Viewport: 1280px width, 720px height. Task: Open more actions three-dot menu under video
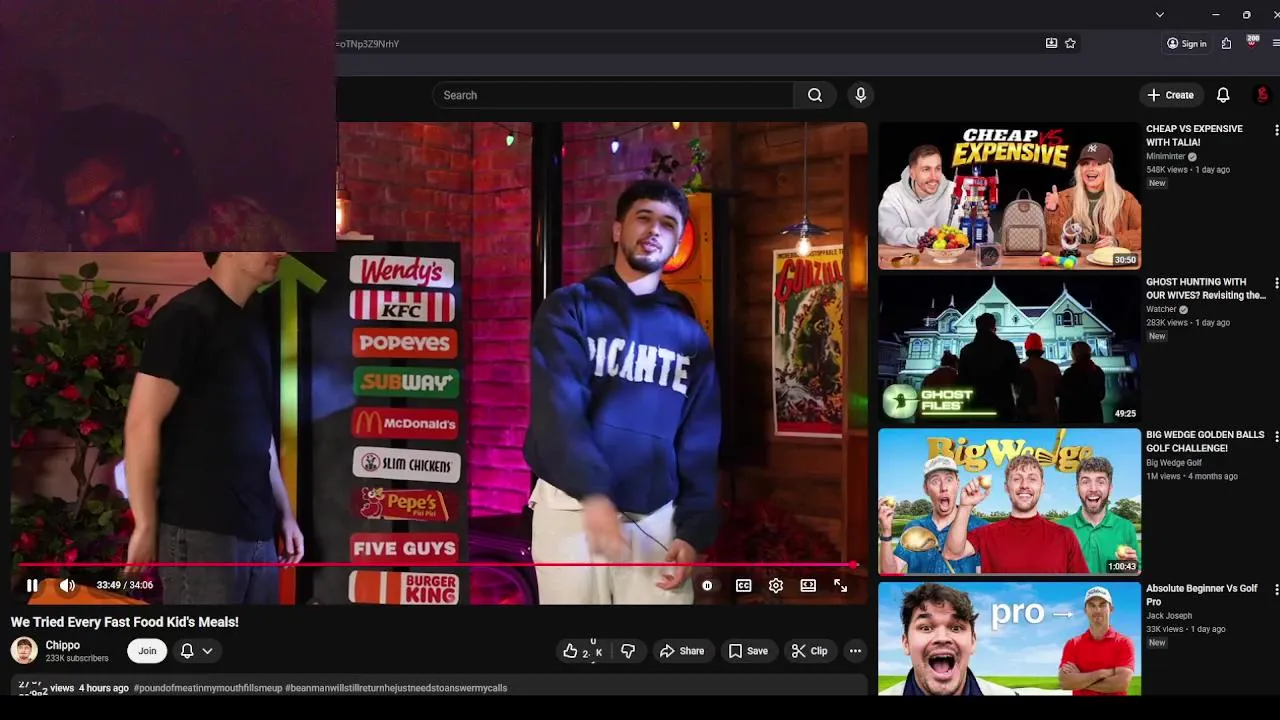click(855, 651)
